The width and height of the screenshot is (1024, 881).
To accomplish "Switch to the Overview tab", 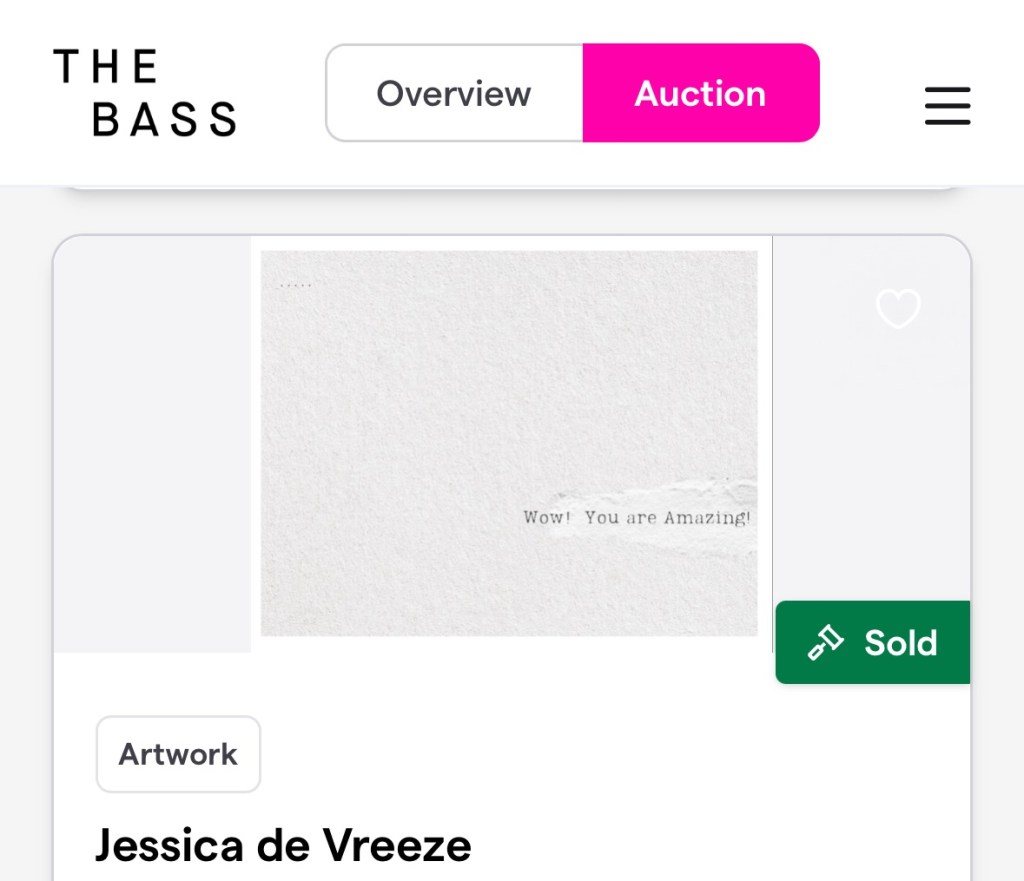I will [x=454, y=93].
